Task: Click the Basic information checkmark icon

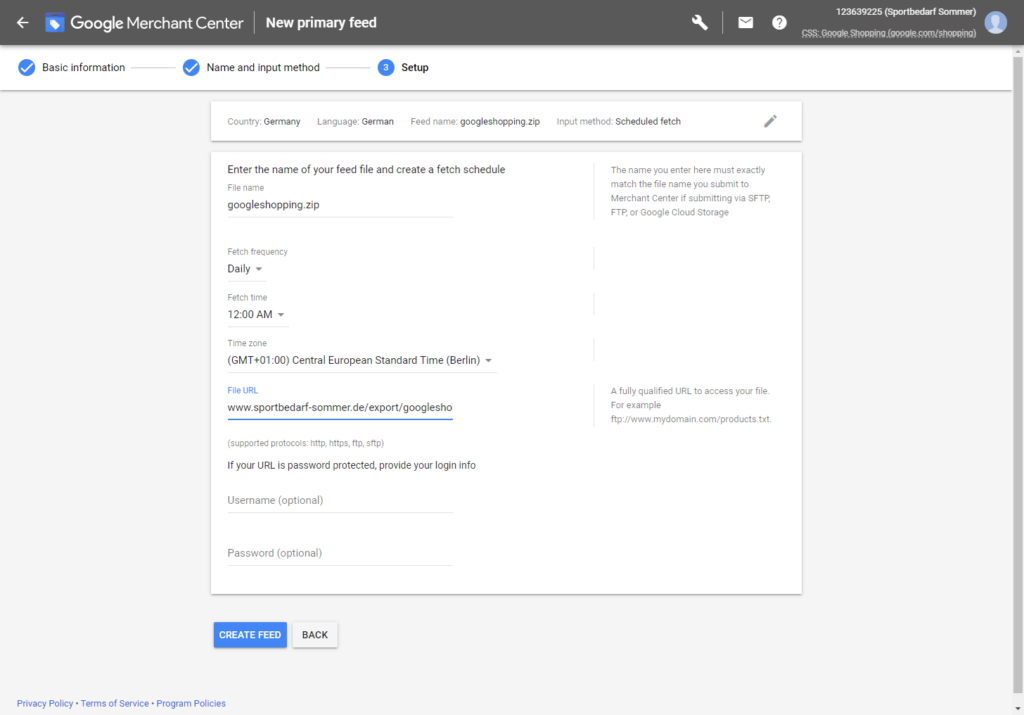Action: click(27, 68)
